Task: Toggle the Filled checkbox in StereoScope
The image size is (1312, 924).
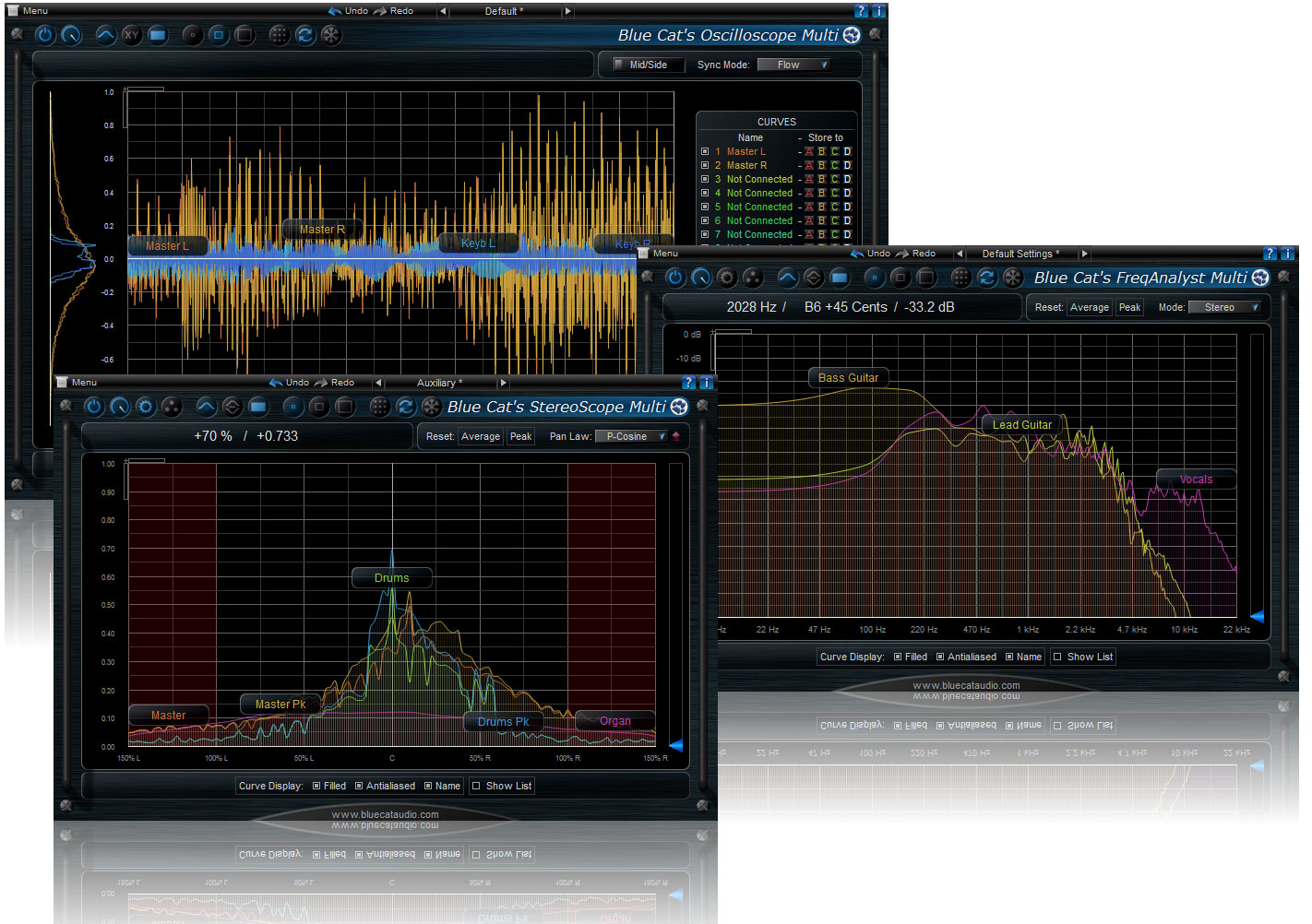Action: tap(316, 786)
